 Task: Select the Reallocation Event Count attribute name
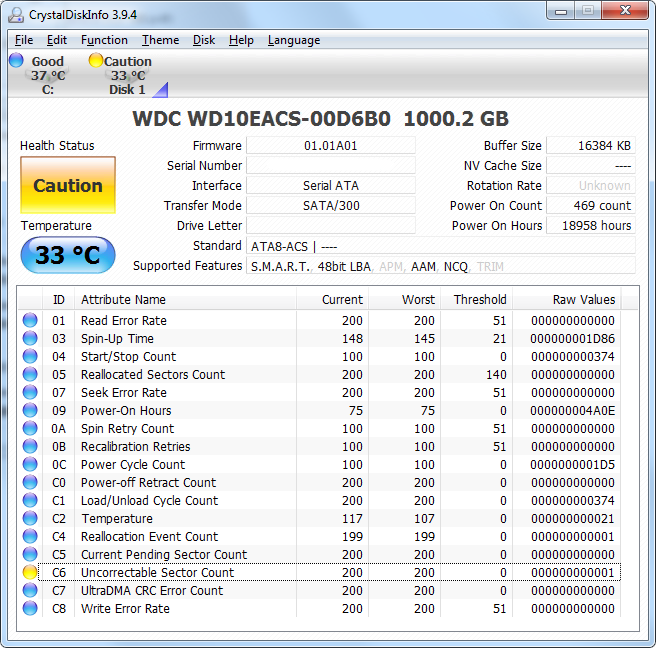click(149, 536)
